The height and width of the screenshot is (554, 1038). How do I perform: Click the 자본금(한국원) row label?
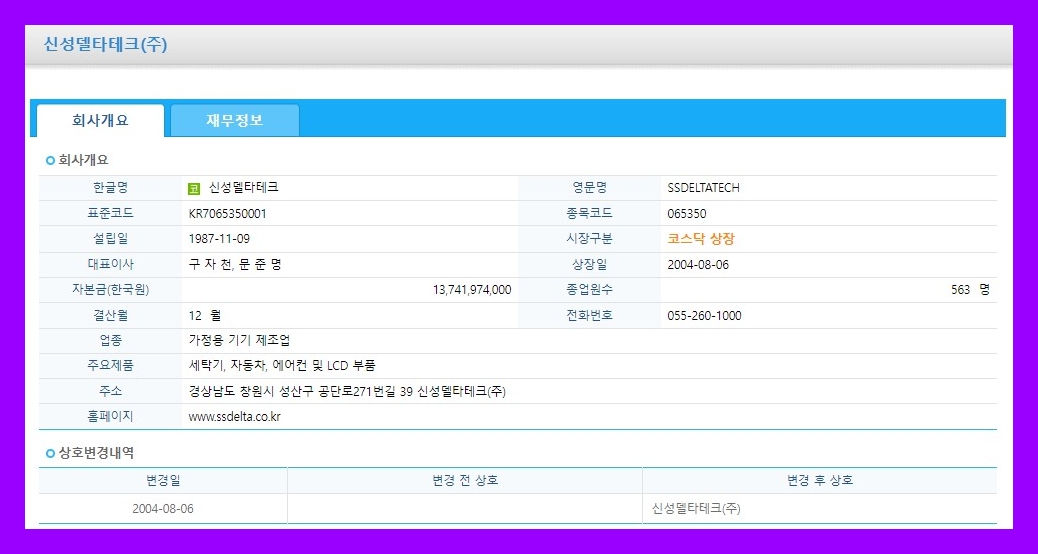point(110,290)
